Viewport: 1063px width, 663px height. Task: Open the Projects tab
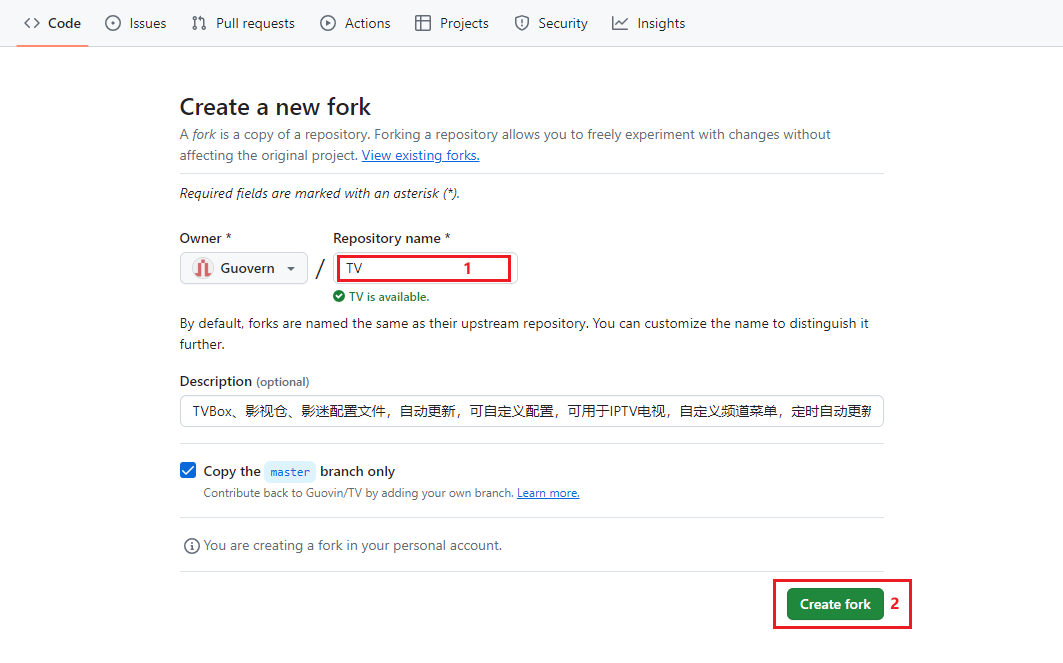click(x=452, y=23)
